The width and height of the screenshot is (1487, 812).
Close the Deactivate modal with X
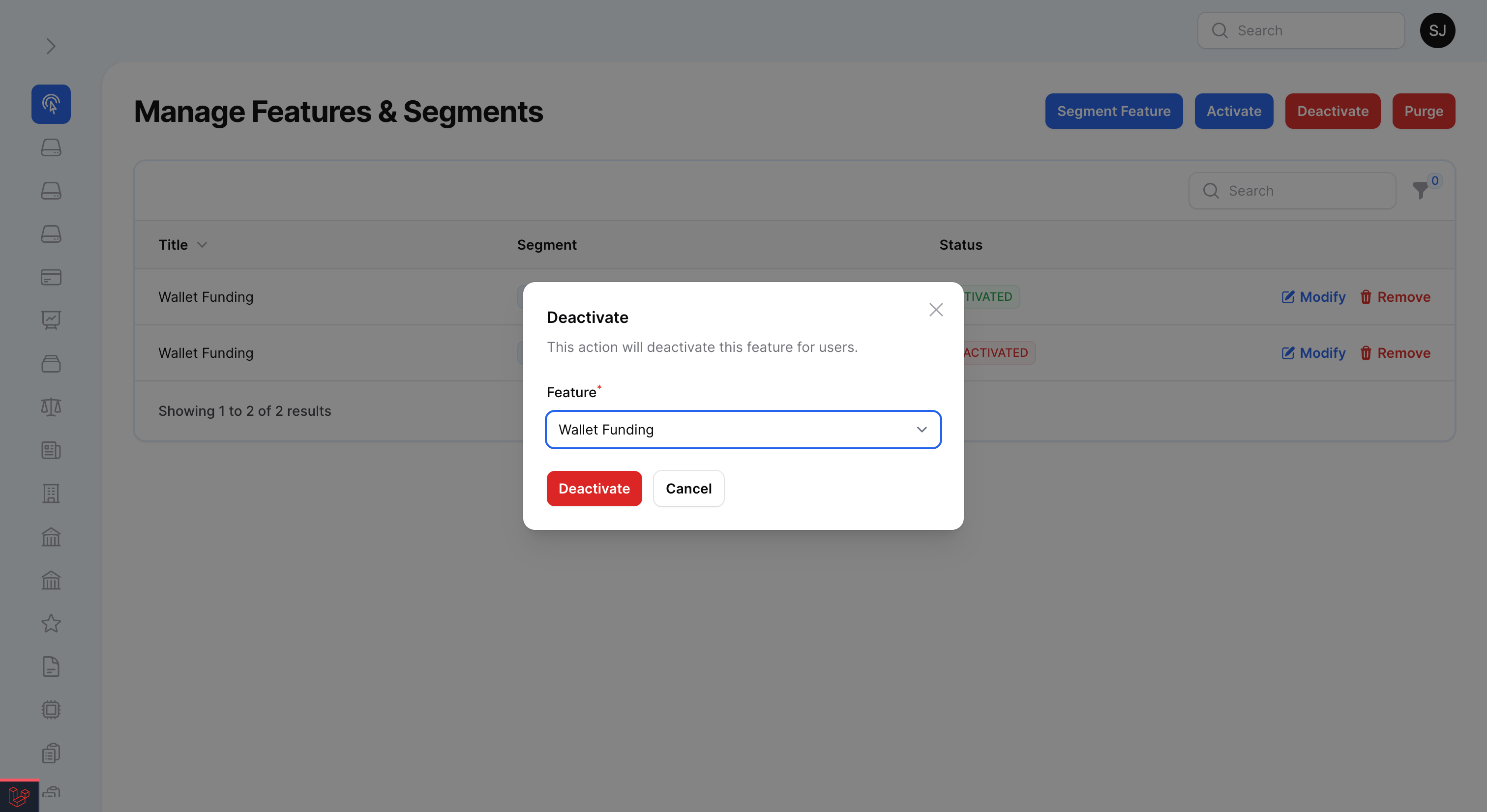coord(936,310)
